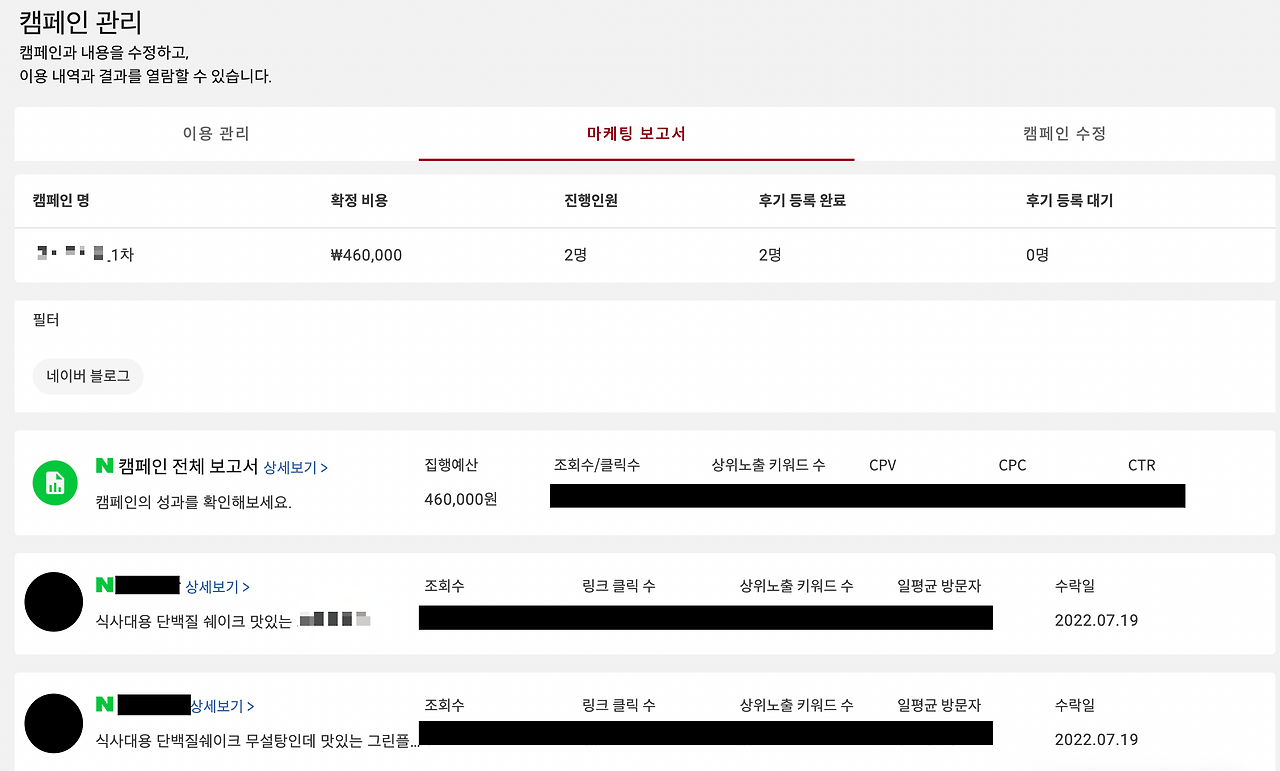Expand 상세보기 for the campaign full report
Image resolution: width=1280 pixels, height=771 pixels.
click(298, 465)
